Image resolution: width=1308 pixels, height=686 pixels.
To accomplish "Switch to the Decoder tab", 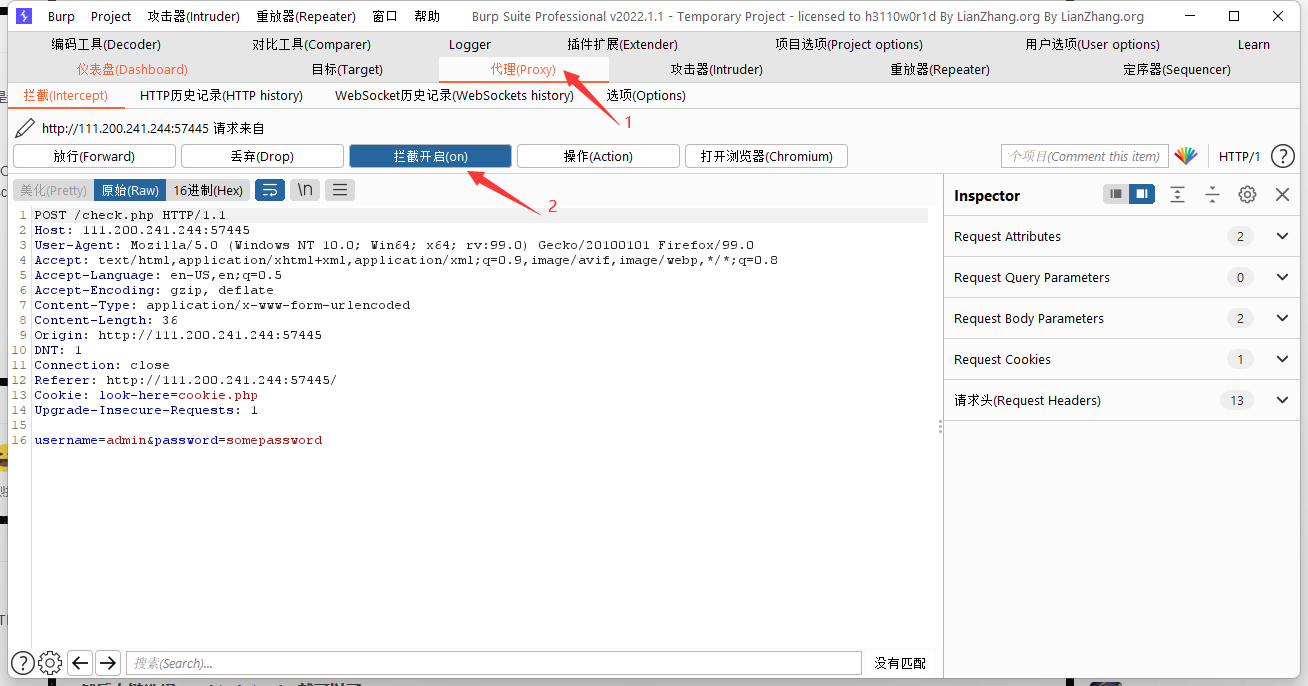I will pos(106,44).
